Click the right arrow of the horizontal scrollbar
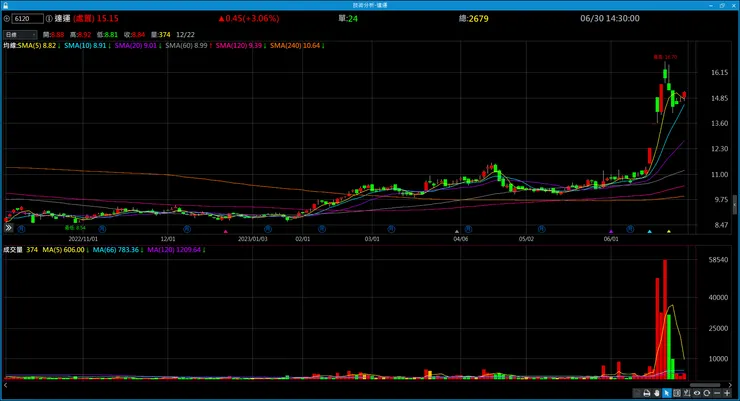740x401 pixels. coord(730,385)
